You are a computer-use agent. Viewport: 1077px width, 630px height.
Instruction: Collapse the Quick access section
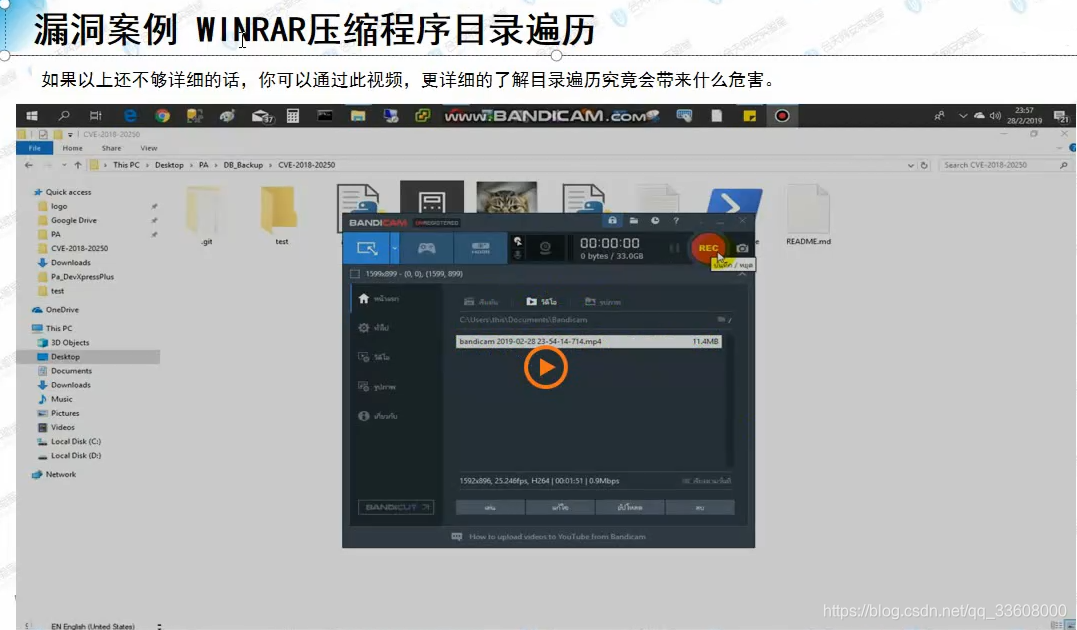tap(28, 191)
